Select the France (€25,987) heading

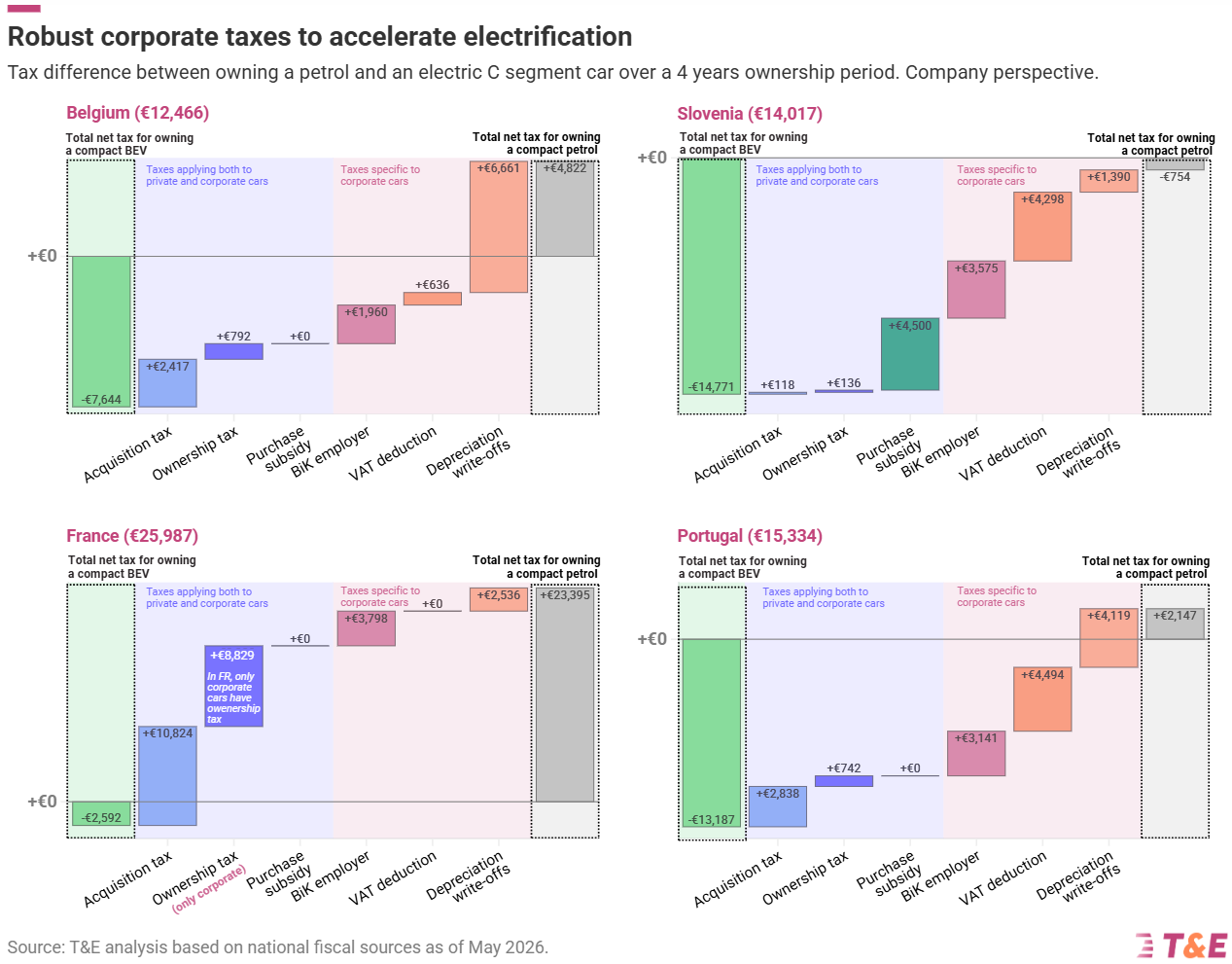tap(132, 536)
